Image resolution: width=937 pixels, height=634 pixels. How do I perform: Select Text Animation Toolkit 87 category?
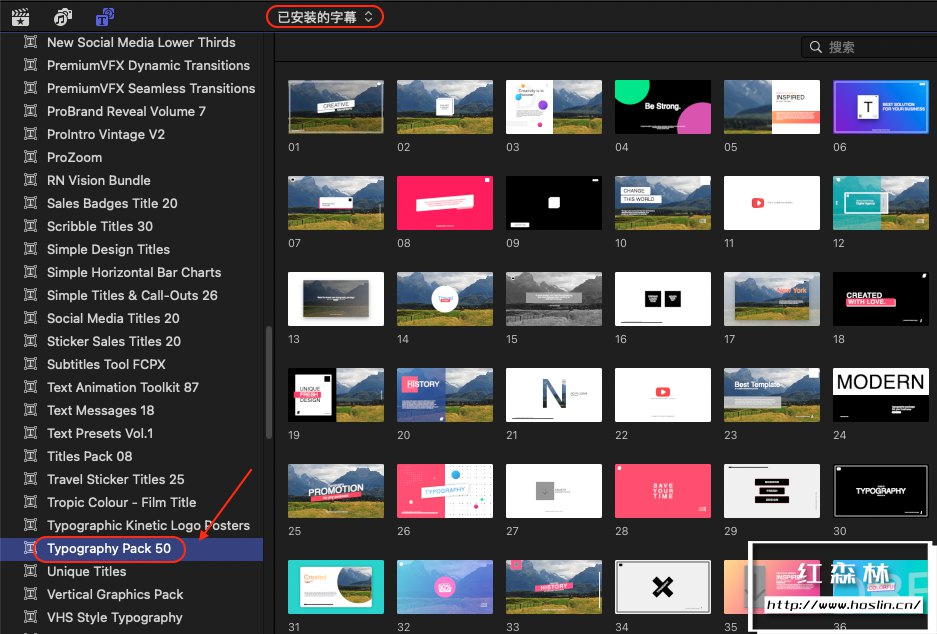[x=123, y=387]
